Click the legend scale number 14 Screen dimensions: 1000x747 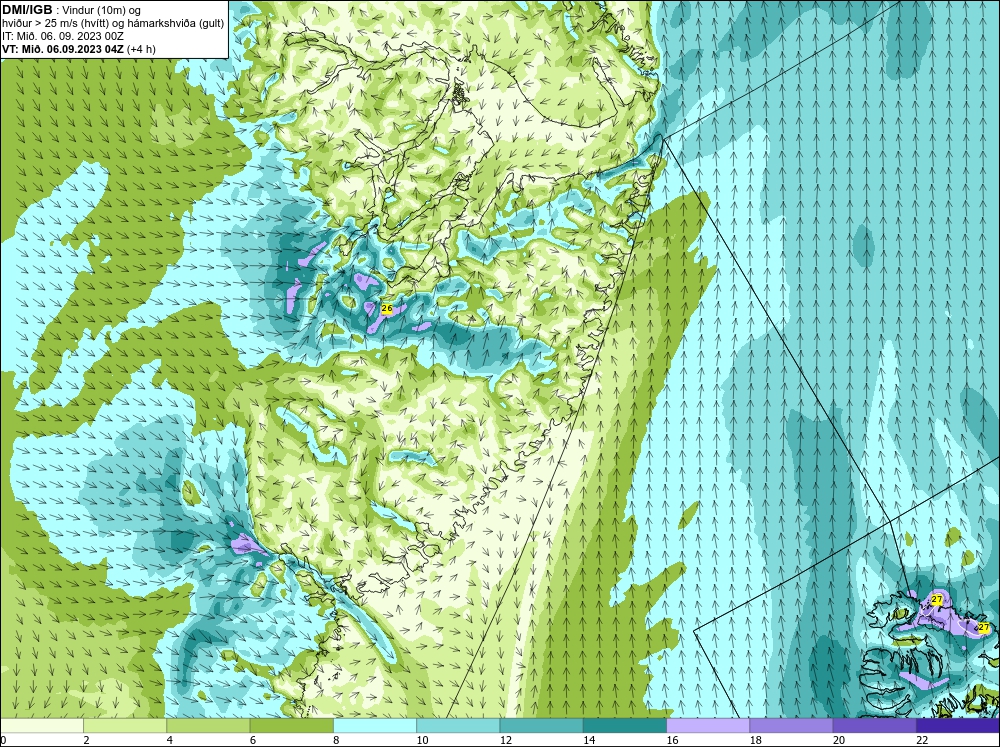coord(589,740)
